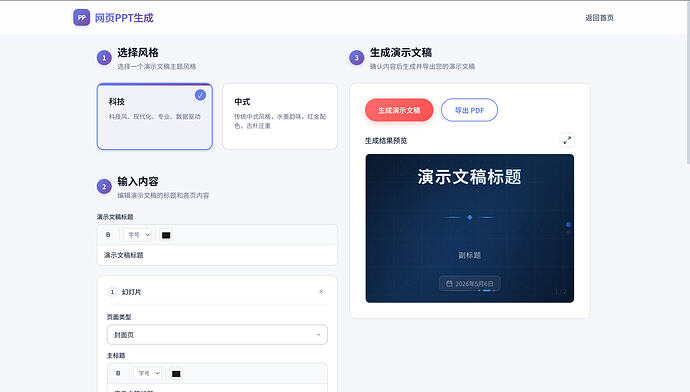Click the 生成演示文稿 button
The width and height of the screenshot is (690, 392).
[399, 110]
